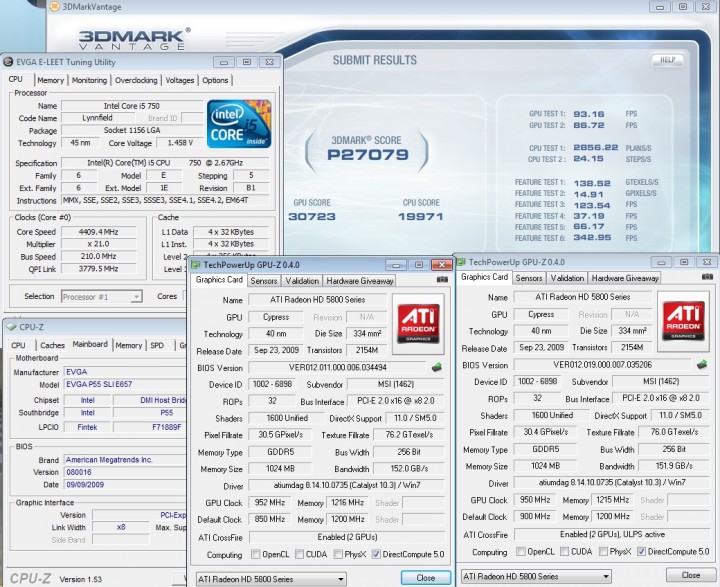Click the camera screenshot icon in right GPU-Z

[707, 277]
